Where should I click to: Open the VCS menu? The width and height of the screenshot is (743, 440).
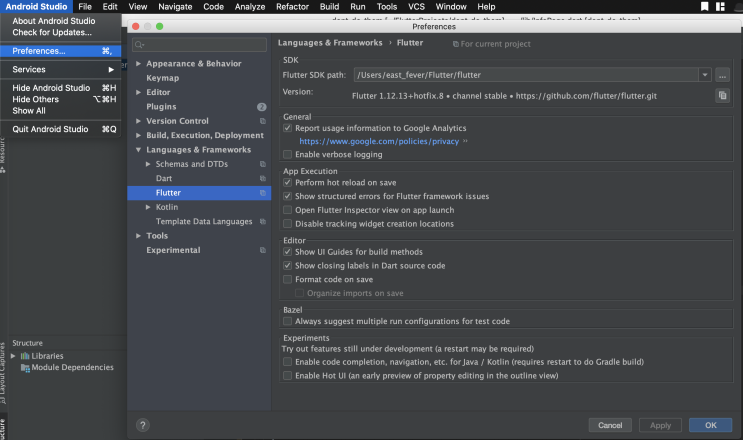(417, 7)
